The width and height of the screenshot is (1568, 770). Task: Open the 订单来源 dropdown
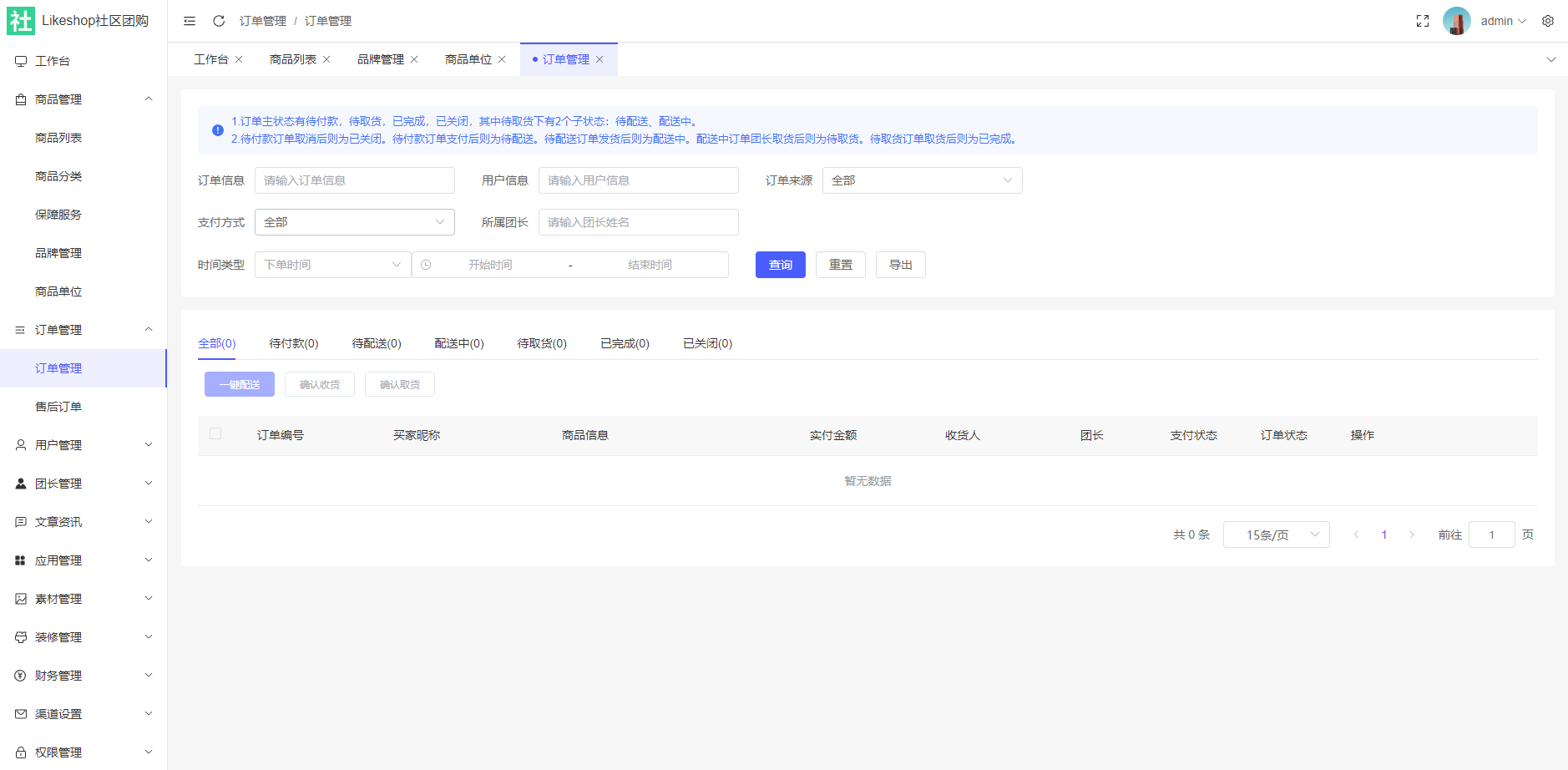coord(922,180)
